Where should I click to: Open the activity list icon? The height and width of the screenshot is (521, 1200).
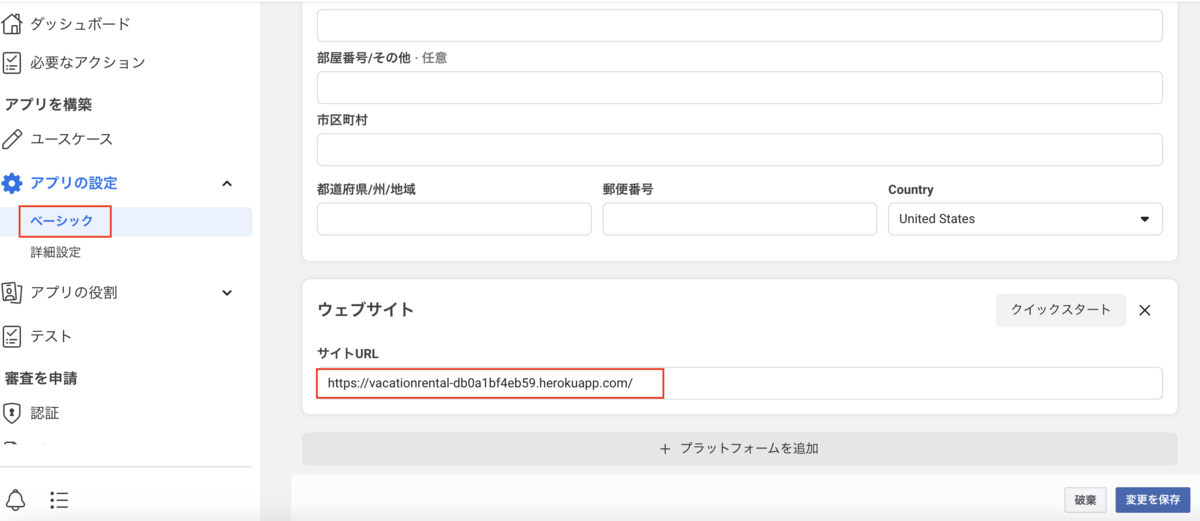point(59,500)
